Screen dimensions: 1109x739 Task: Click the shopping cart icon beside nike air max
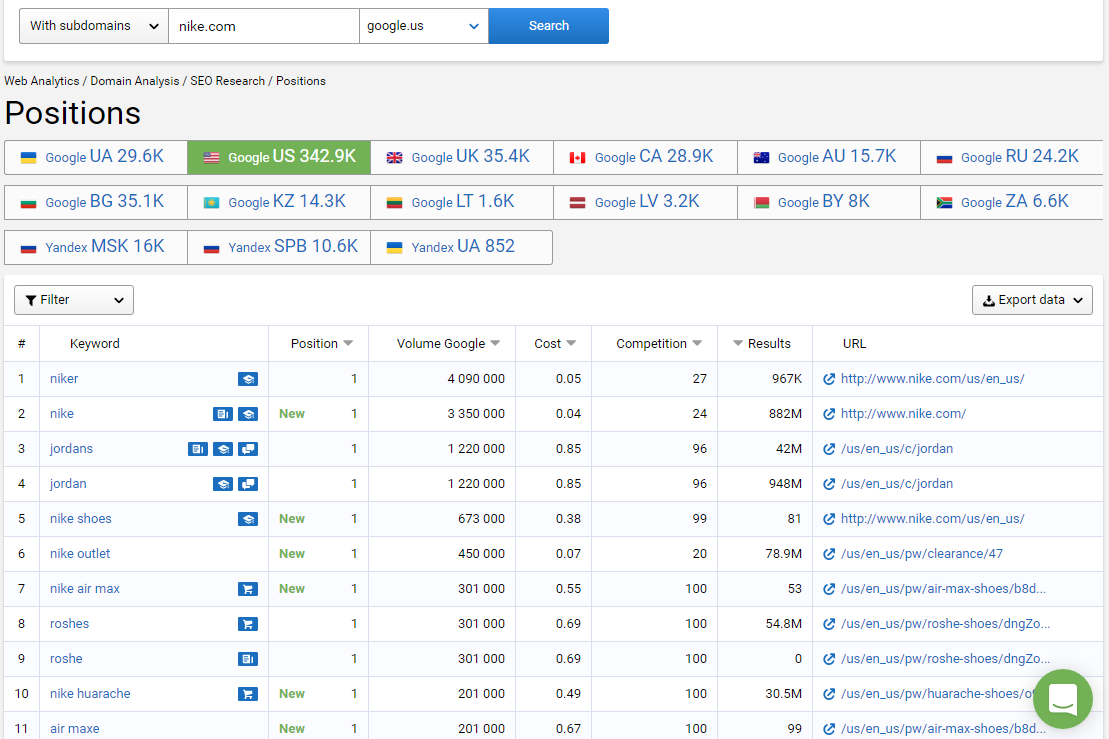pyautogui.click(x=247, y=589)
